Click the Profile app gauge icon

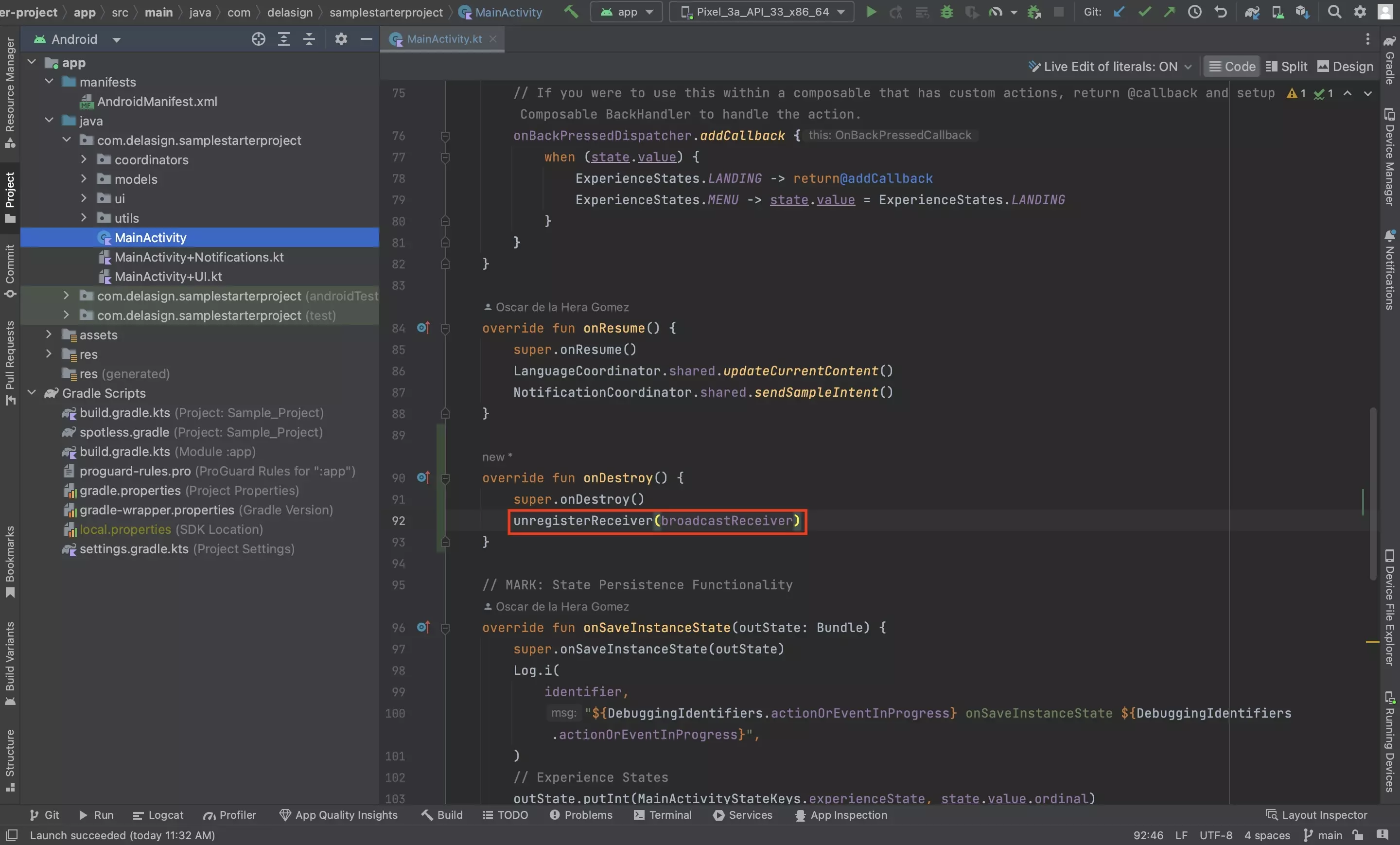click(x=995, y=12)
